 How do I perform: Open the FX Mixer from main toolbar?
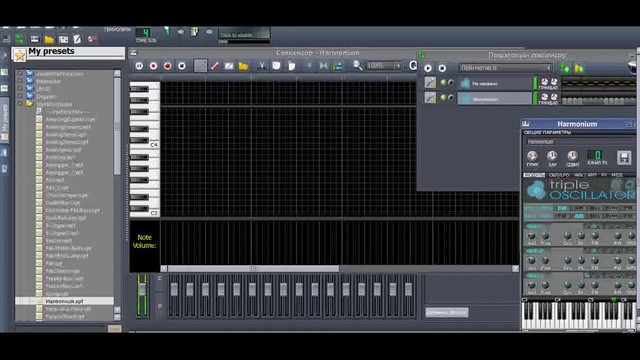coord(63,39)
